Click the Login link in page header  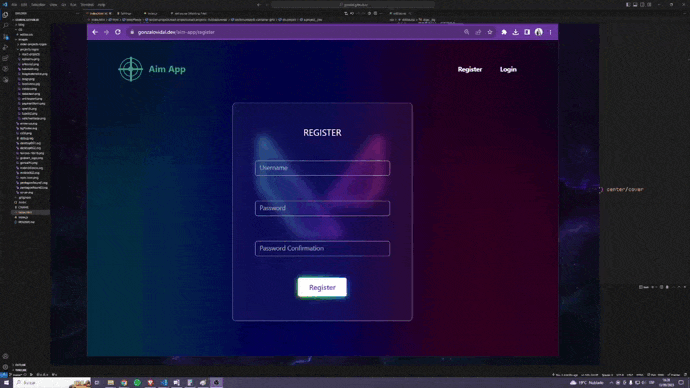[x=508, y=70]
